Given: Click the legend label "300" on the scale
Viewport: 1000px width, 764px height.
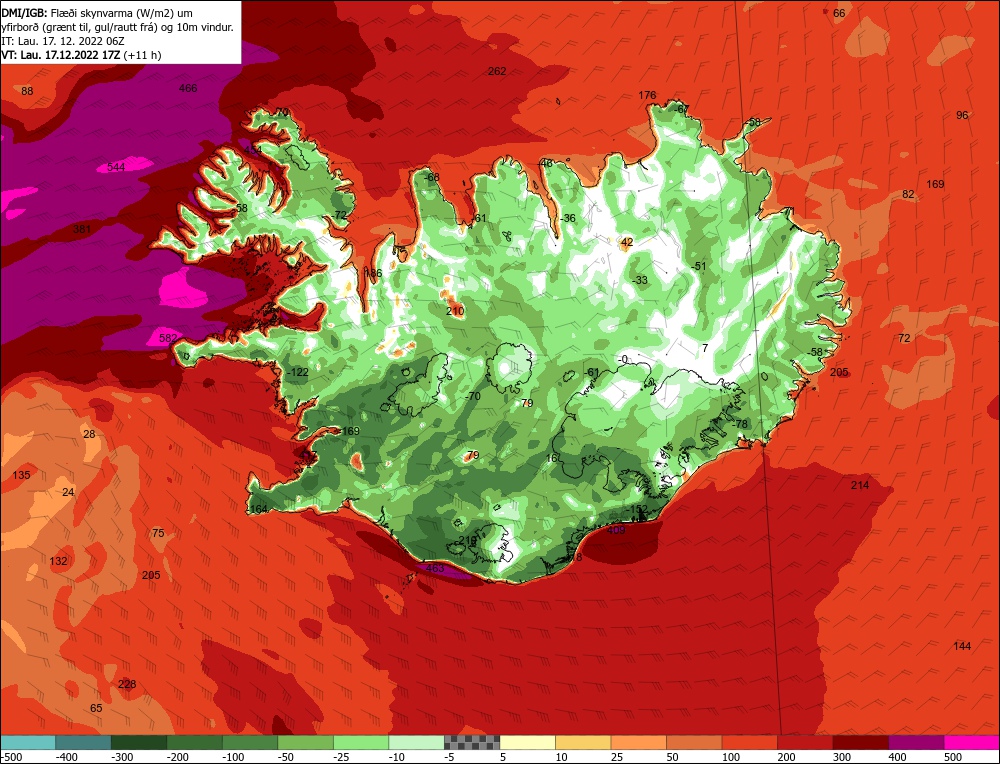Looking at the screenshot, I should pos(842,757).
